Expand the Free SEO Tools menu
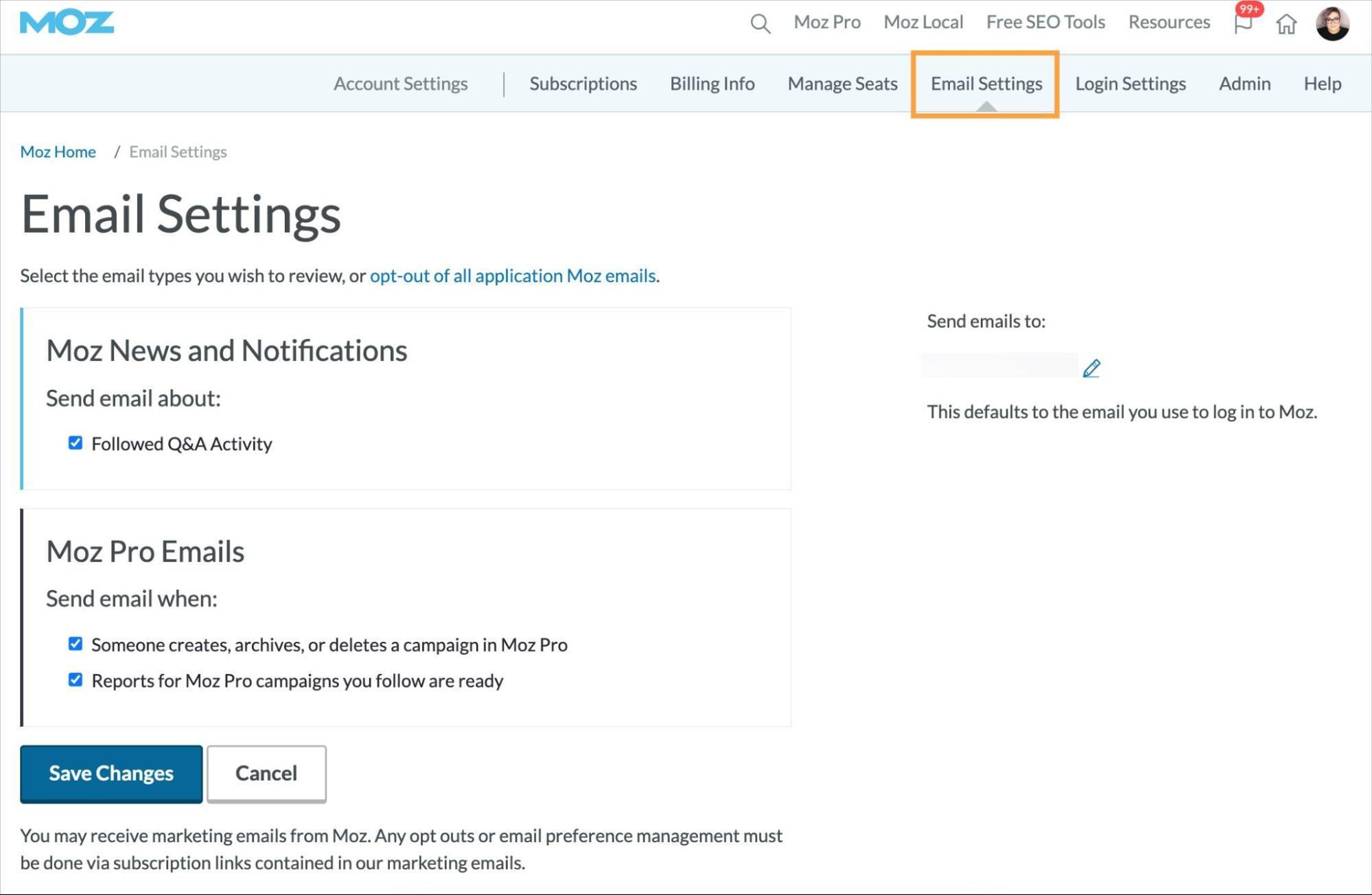Image resolution: width=1372 pixels, height=895 pixels. click(x=1045, y=22)
